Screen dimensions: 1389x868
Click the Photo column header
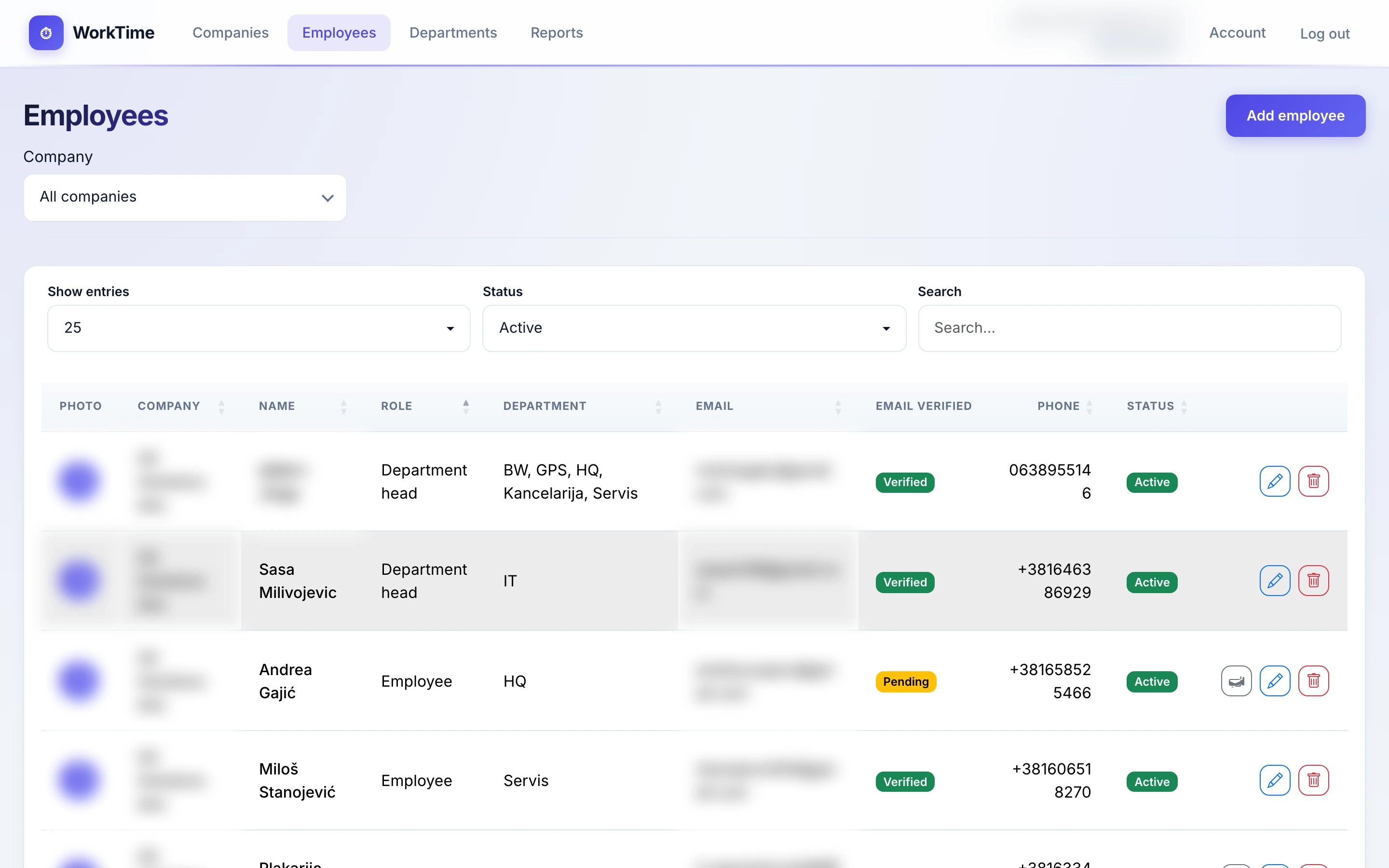[81, 406]
